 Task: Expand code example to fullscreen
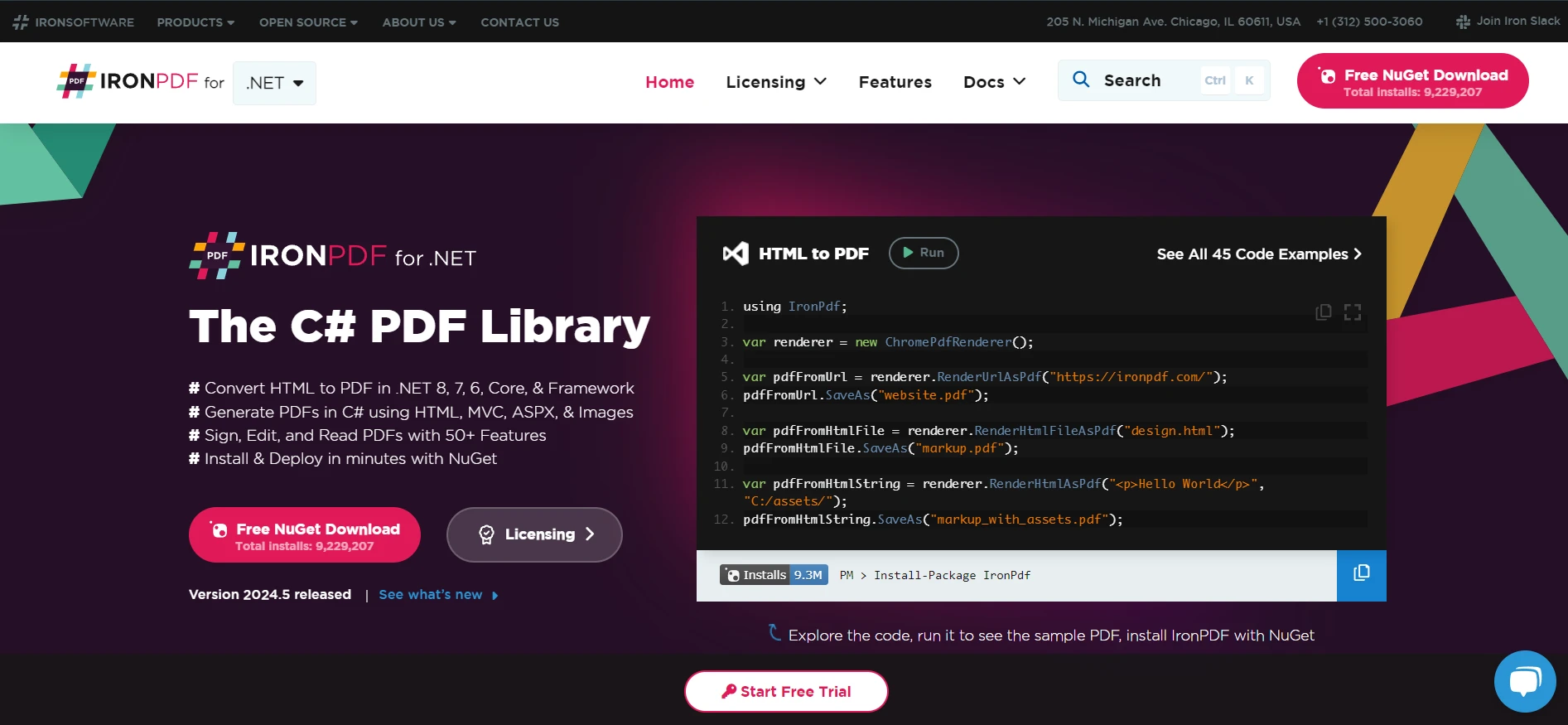tap(1353, 312)
